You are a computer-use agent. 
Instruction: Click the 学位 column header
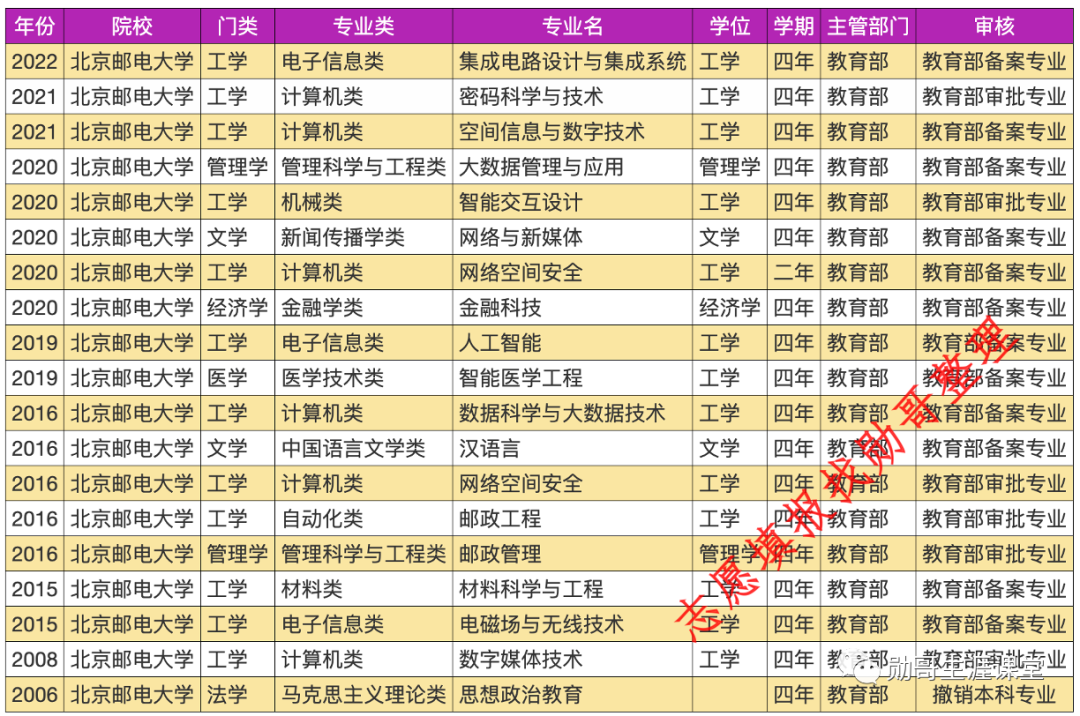click(730, 26)
